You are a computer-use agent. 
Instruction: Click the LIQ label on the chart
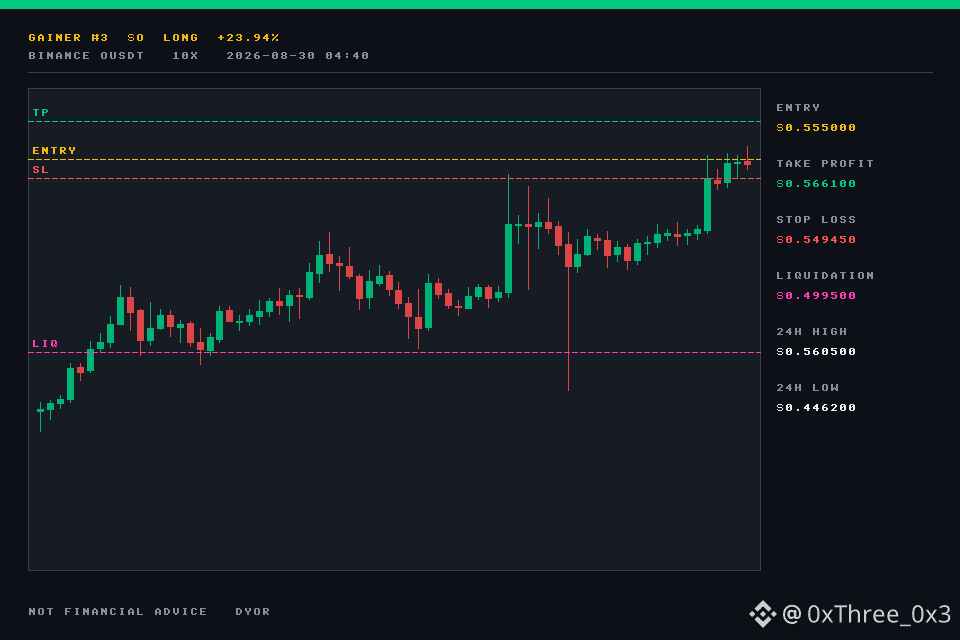(45, 343)
